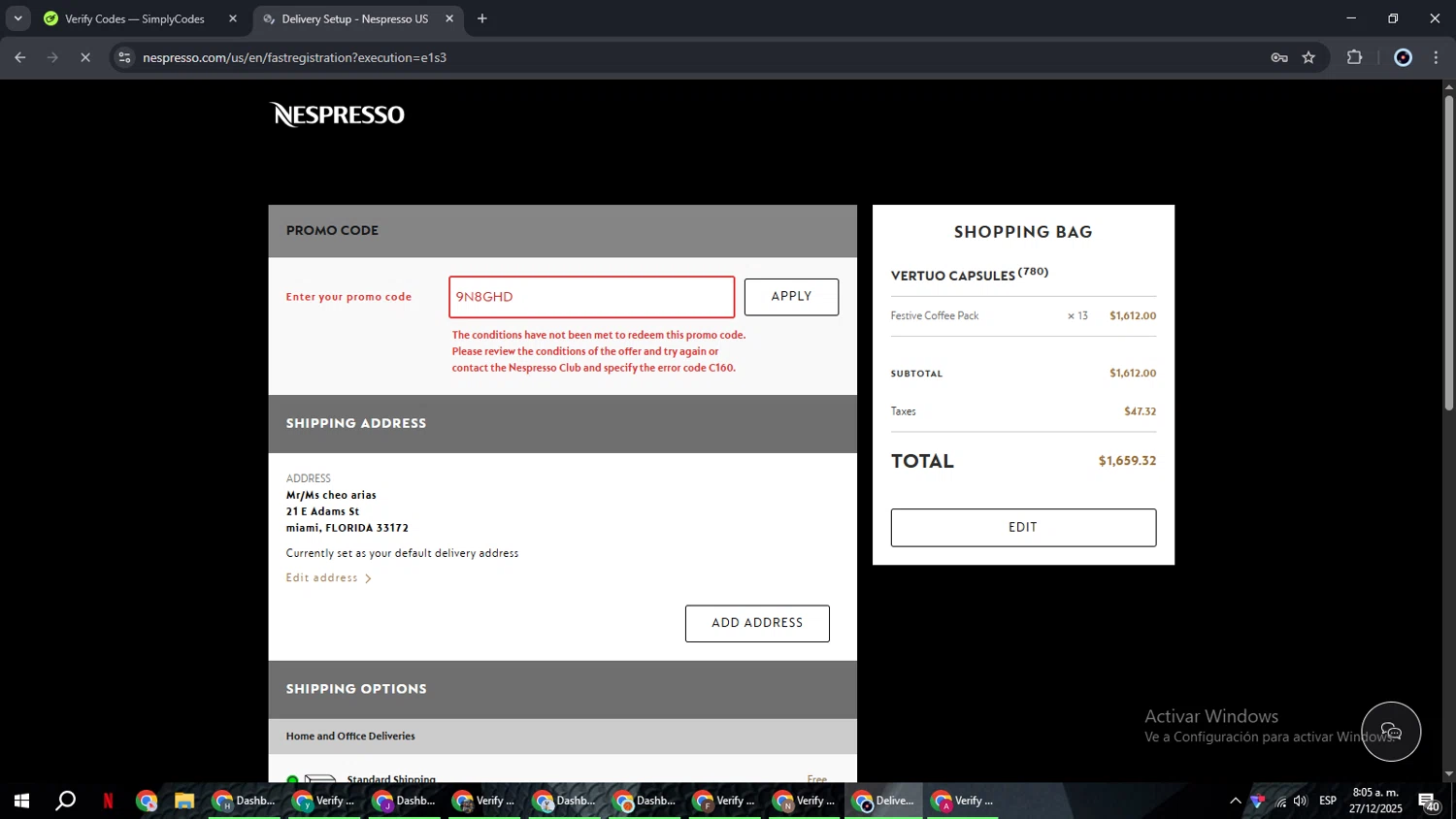This screenshot has width=1456, height=819.
Task: Open the network status tray icon
Action: pyautogui.click(x=1280, y=801)
